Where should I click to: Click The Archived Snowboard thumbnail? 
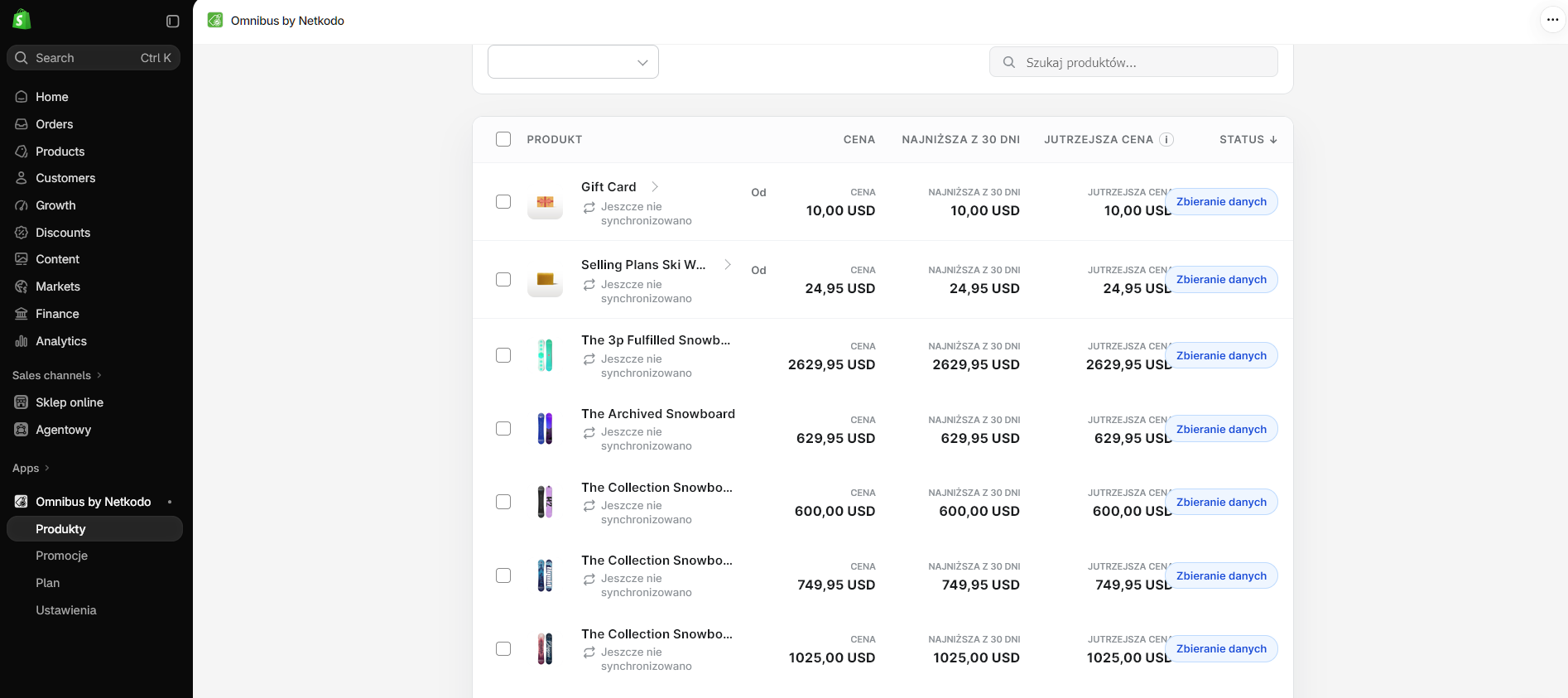point(545,429)
